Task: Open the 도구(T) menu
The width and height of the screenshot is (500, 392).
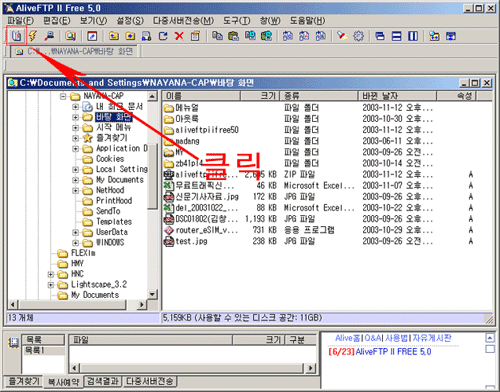Action: coord(237,21)
